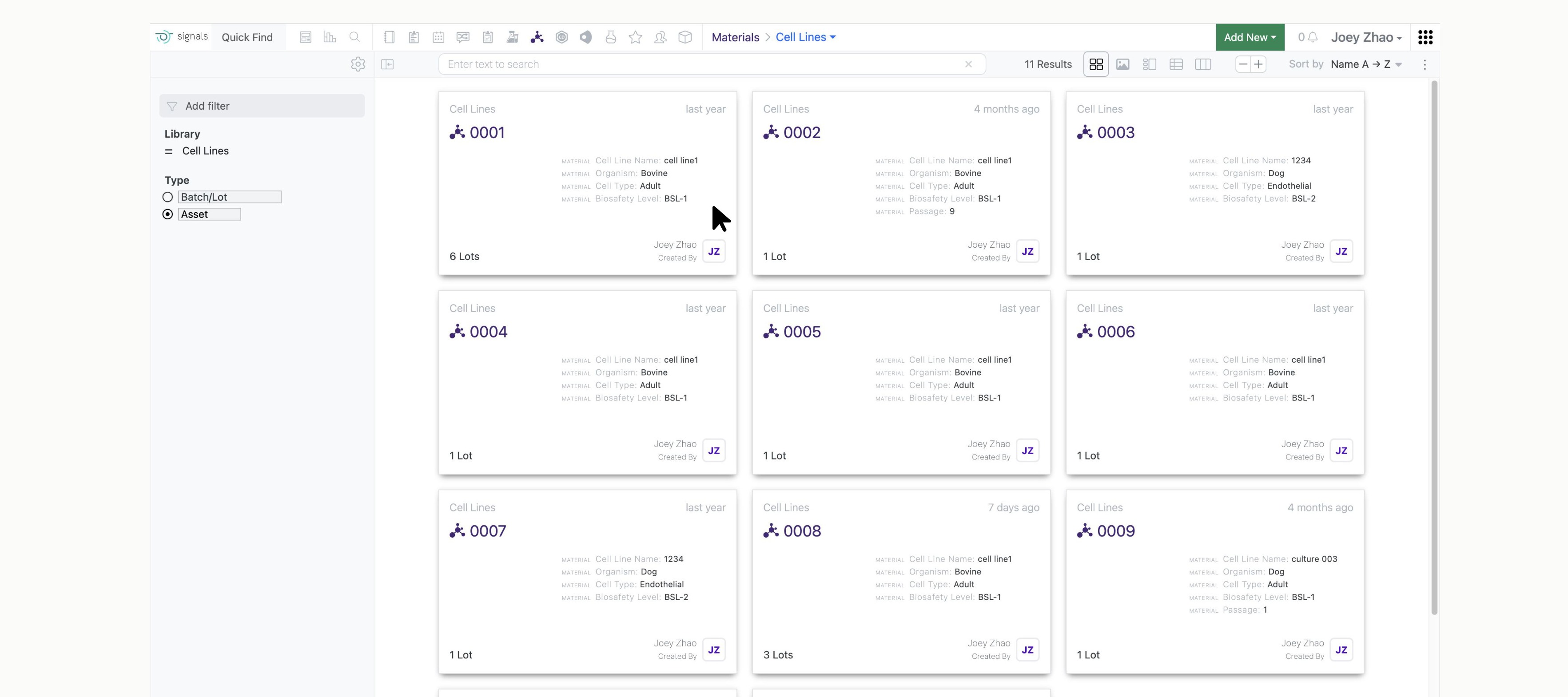This screenshot has width=1568, height=697.
Task: Click the Quick Find button
Action: pyautogui.click(x=247, y=37)
